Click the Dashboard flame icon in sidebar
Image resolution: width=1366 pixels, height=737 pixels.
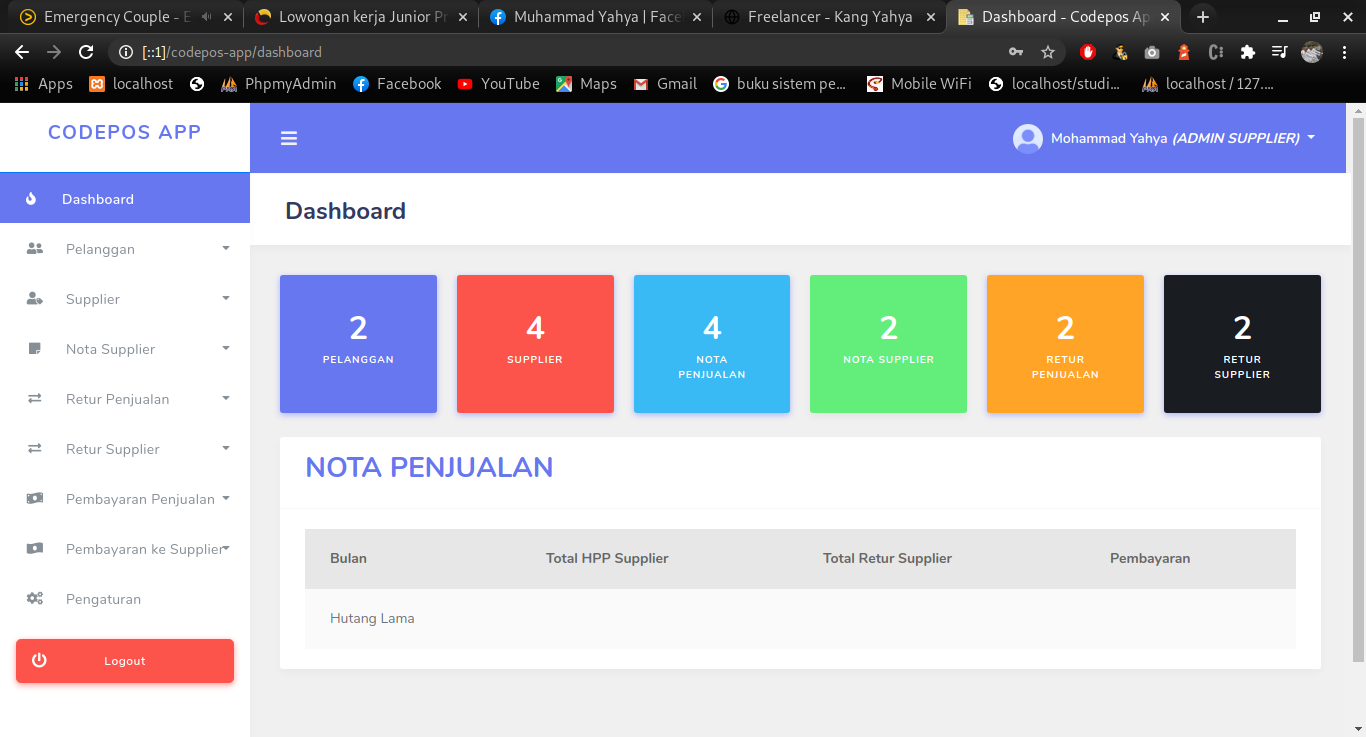click(x=31, y=199)
